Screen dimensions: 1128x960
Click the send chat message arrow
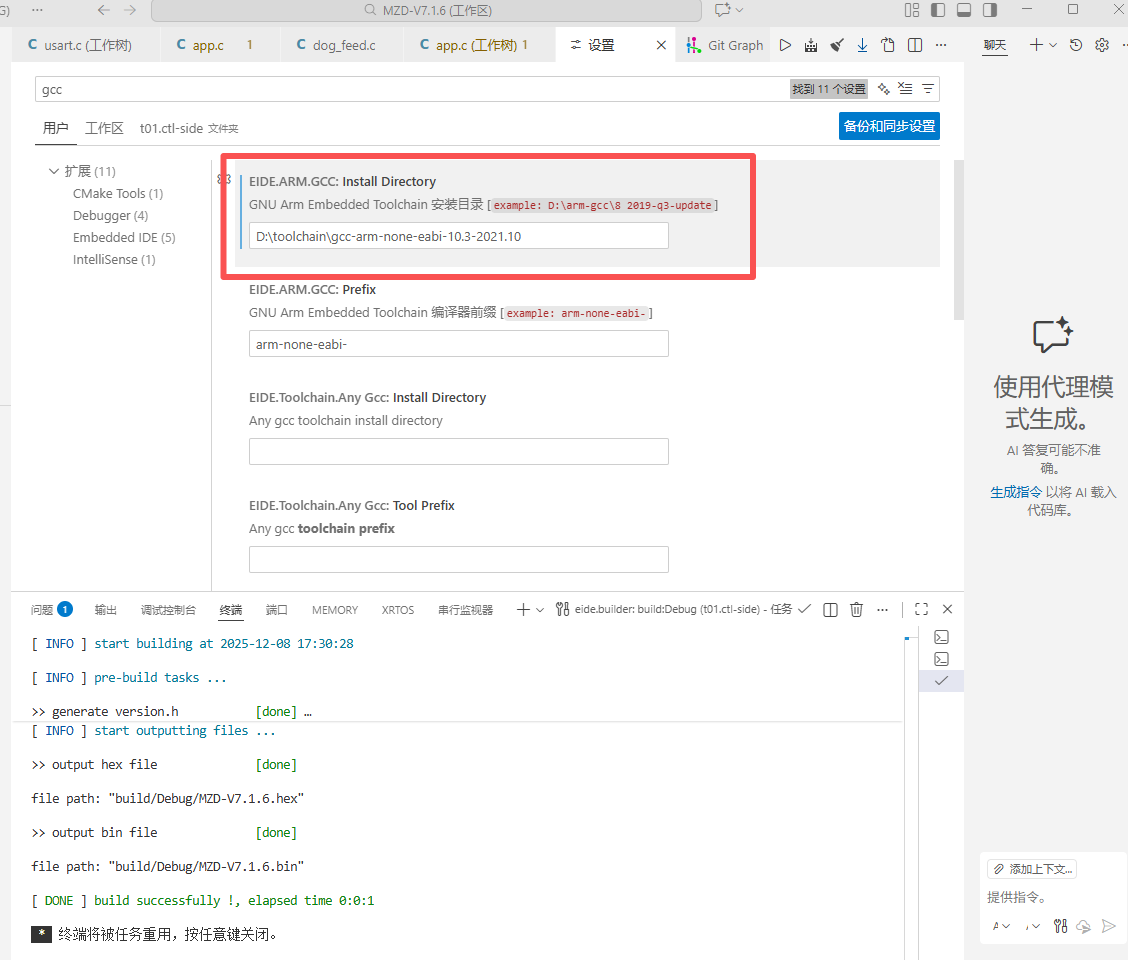(1109, 926)
